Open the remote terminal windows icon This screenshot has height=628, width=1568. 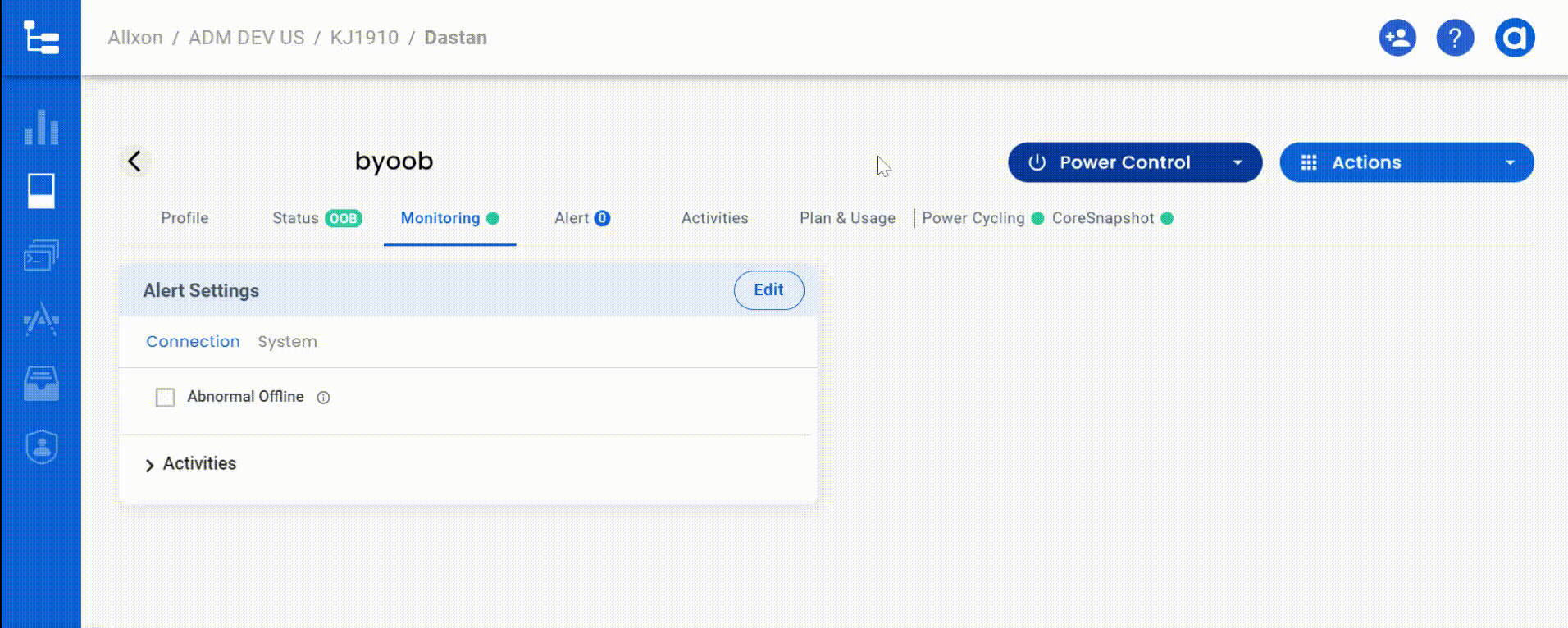[x=41, y=255]
